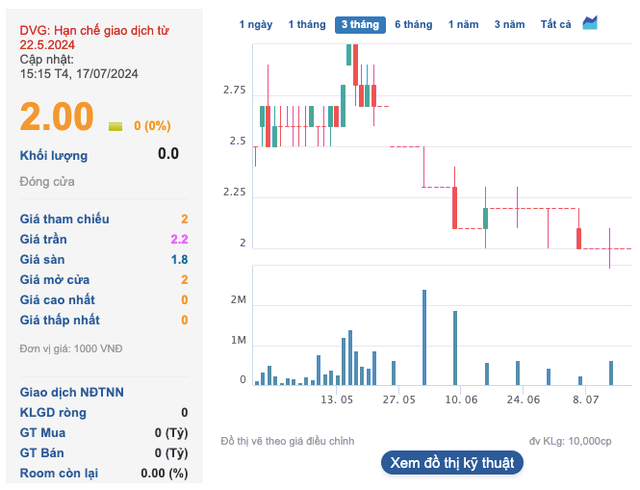Click the Room còn lại row
640x490 pixels.
click(104, 473)
